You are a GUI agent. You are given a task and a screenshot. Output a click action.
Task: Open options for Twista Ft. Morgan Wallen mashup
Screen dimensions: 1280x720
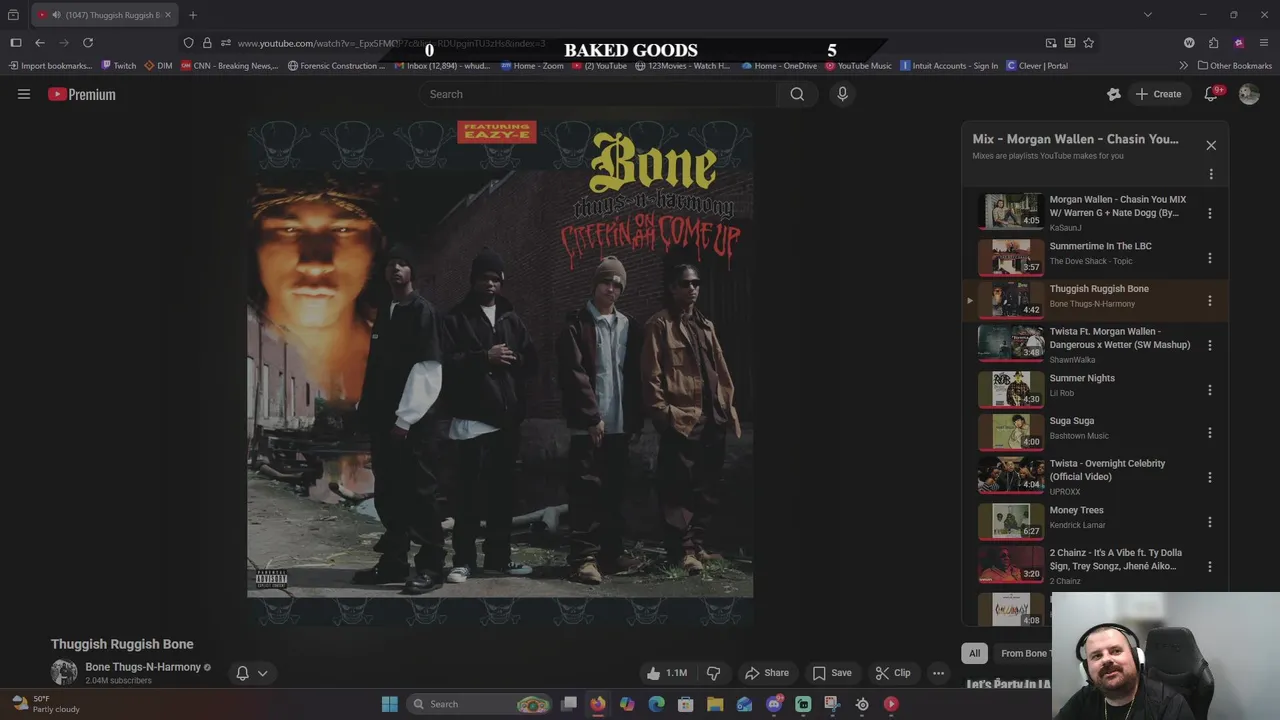(x=1210, y=345)
